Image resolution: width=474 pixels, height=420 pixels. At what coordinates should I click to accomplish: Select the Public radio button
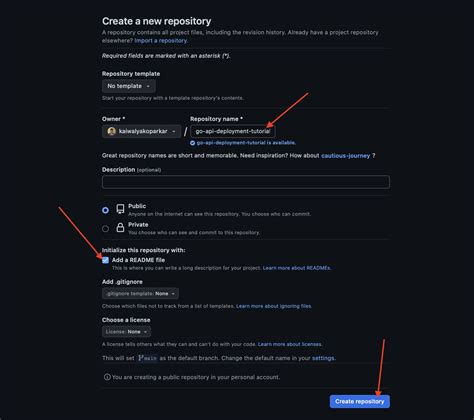pos(105,210)
